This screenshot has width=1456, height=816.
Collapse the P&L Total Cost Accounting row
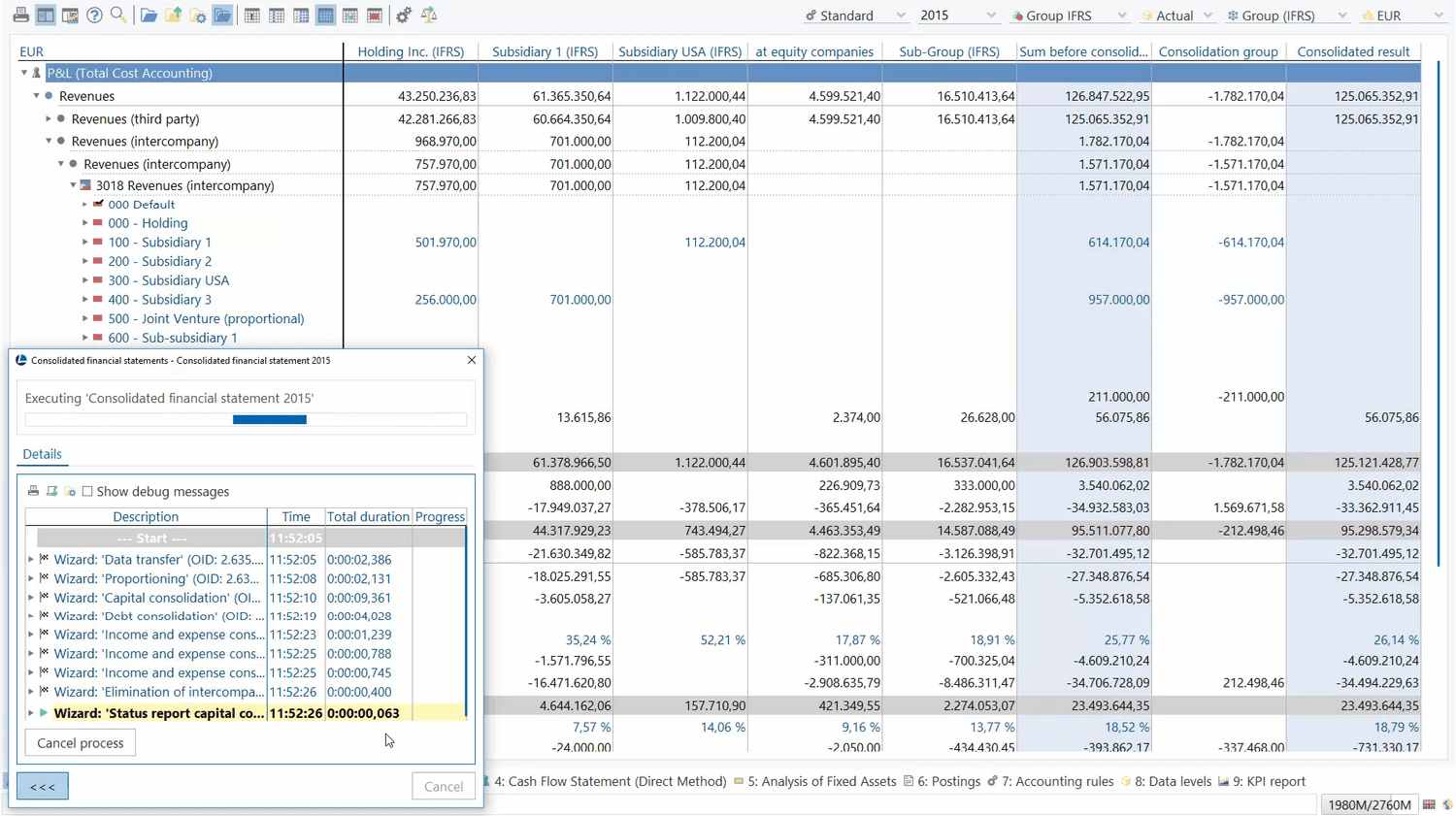(23, 73)
